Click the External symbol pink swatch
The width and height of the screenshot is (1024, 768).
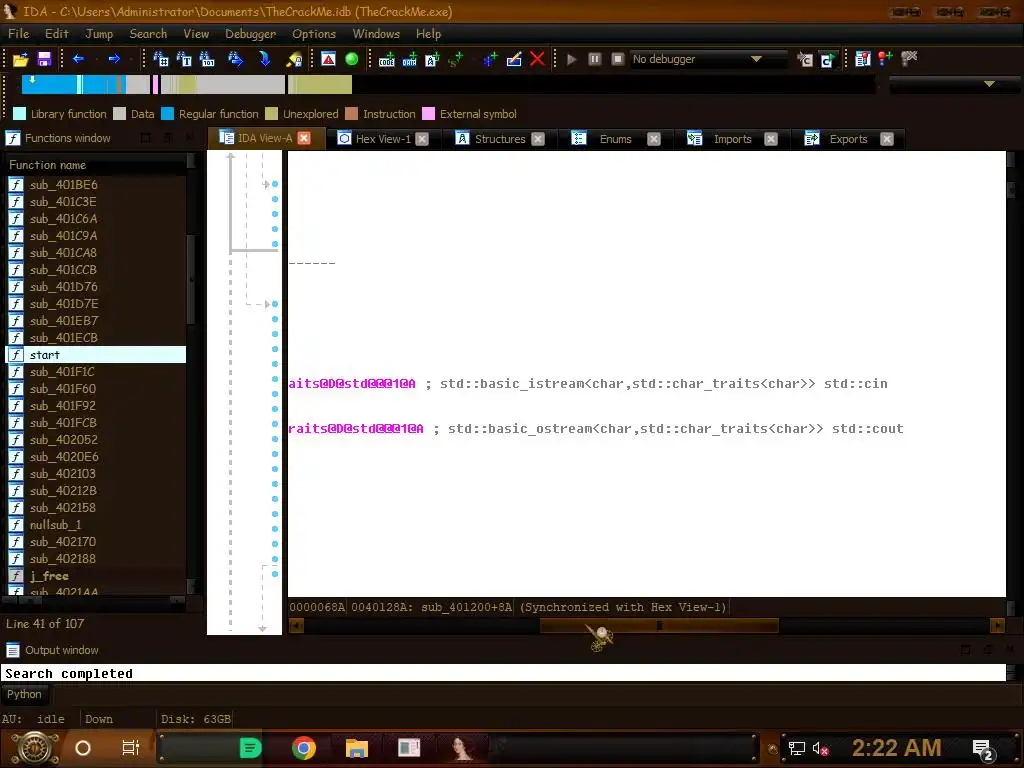pos(428,114)
